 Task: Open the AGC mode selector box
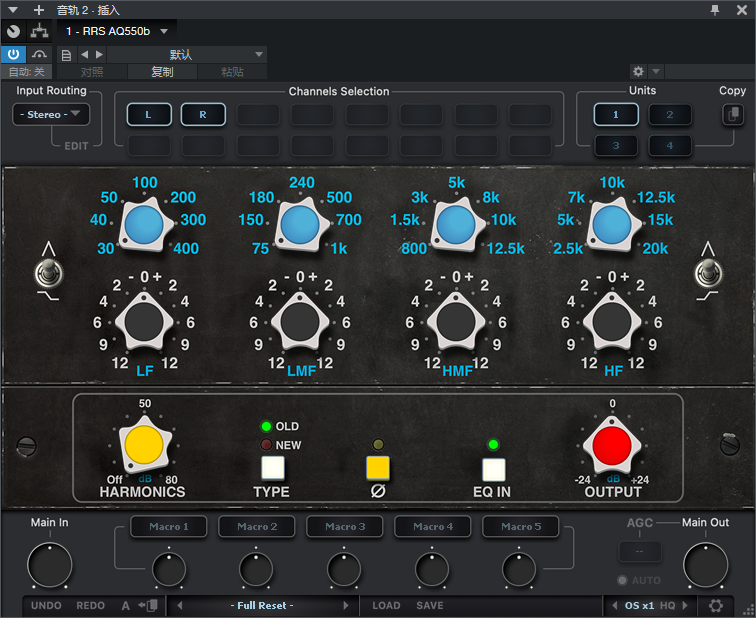click(x=639, y=551)
